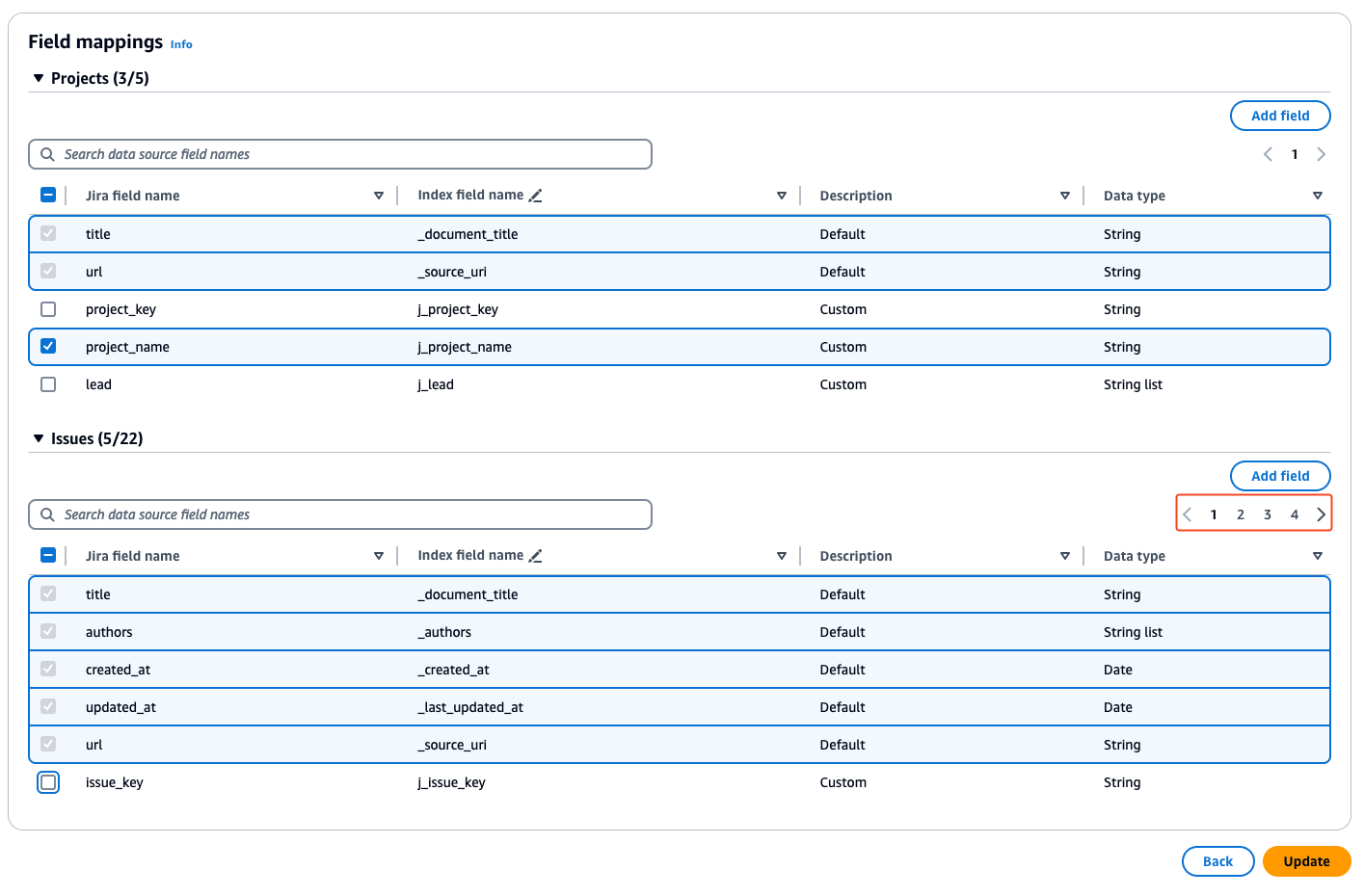Click the Info link next to Field mappings
The height and width of the screenshot is (896, 1364).
click(x=181, y=44)
